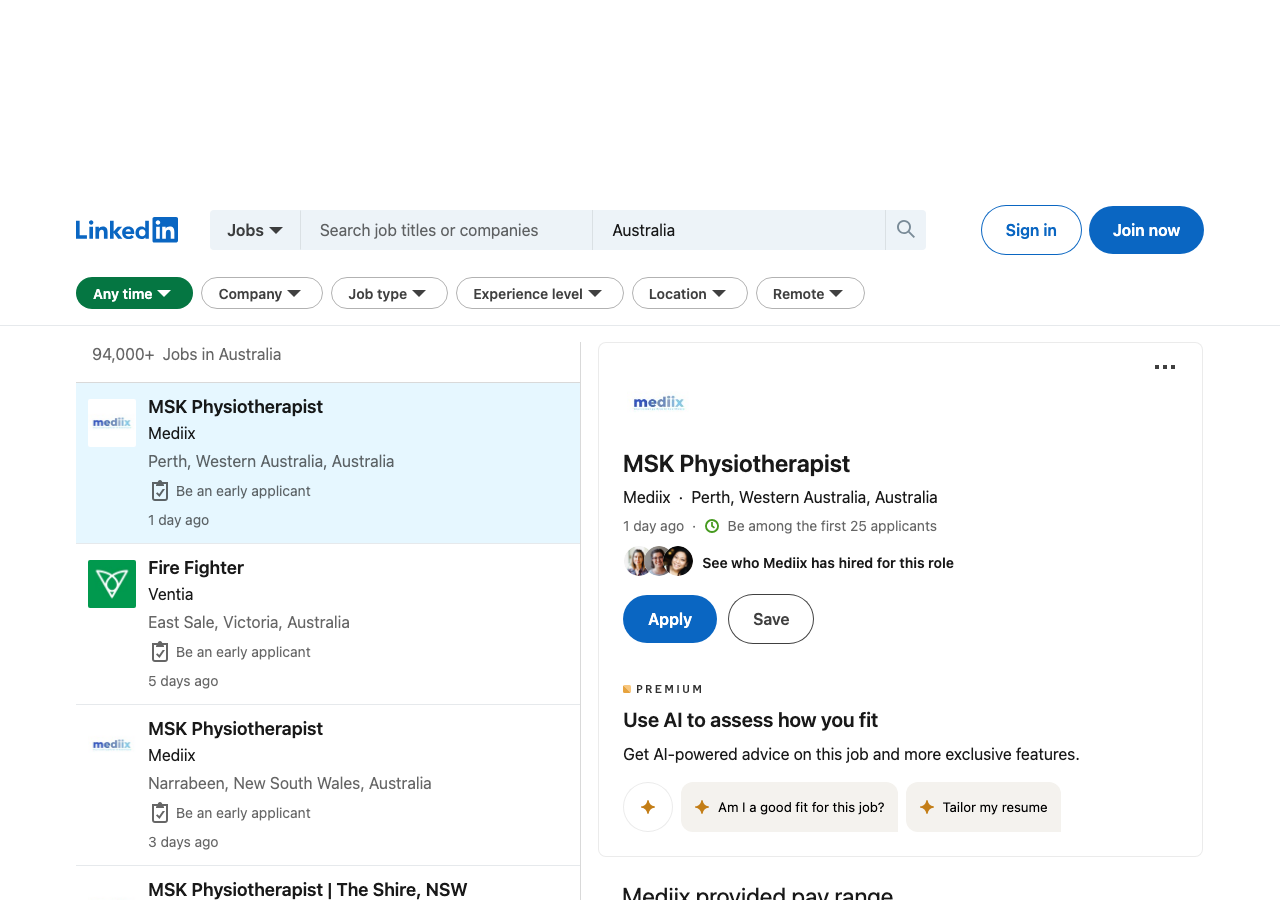
Task: Click "Narrabeen, New South Wales, Australia" text
Action: coord(290,783)
